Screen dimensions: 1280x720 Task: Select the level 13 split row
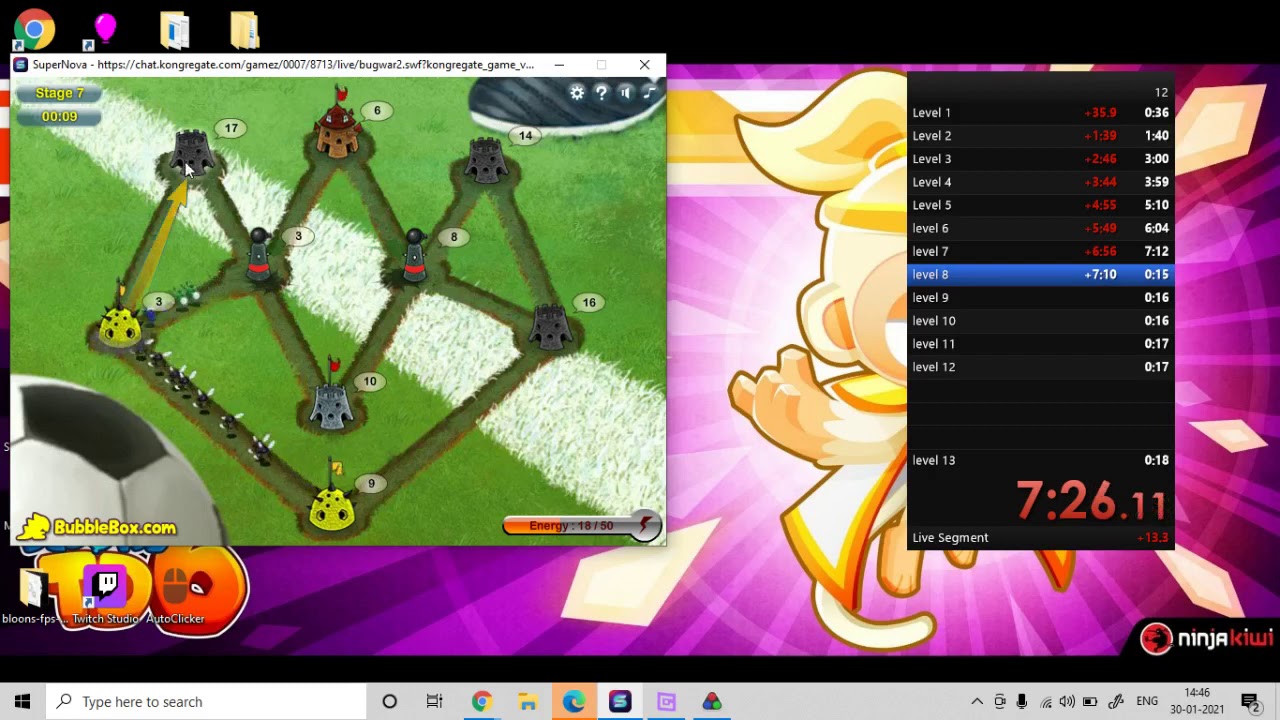[x=1040, y=460]
